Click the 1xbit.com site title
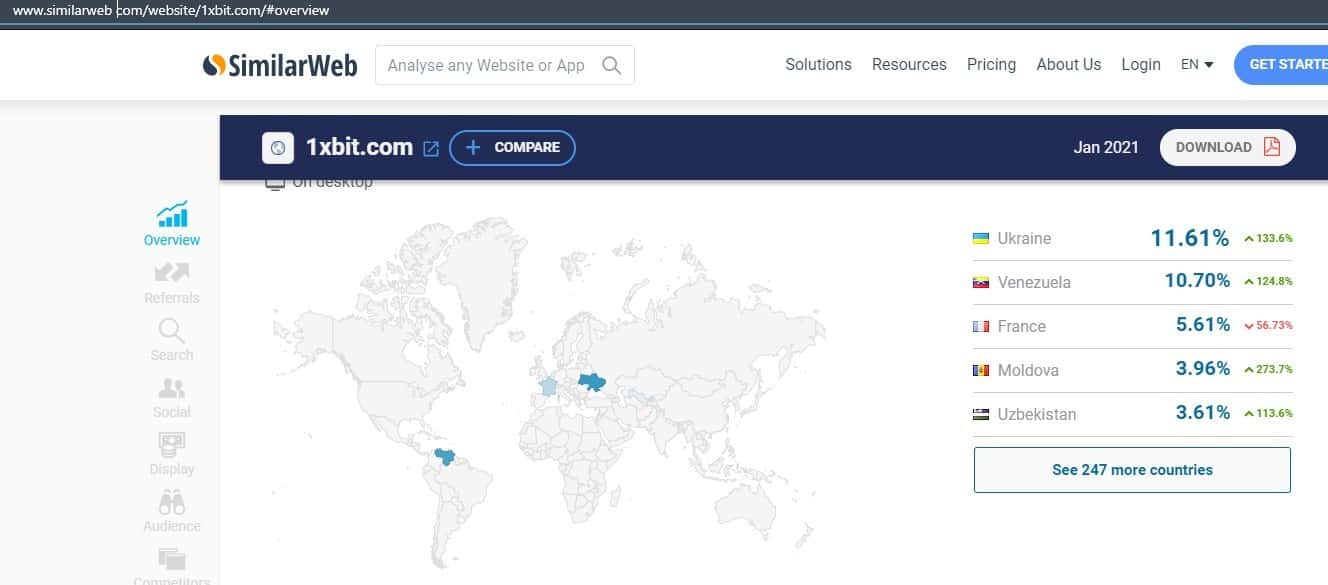Screen dimensions: 1328x585 [359, 147]
